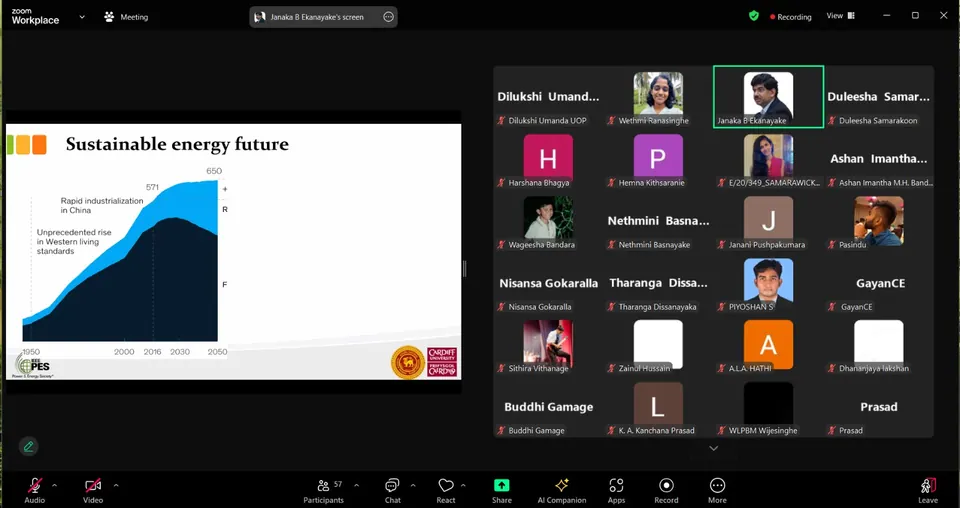Click muted mic icon beside WLPBM Wijesinghe
The width and height of the screenshot is (960, 508).
(x=721, y=430)
